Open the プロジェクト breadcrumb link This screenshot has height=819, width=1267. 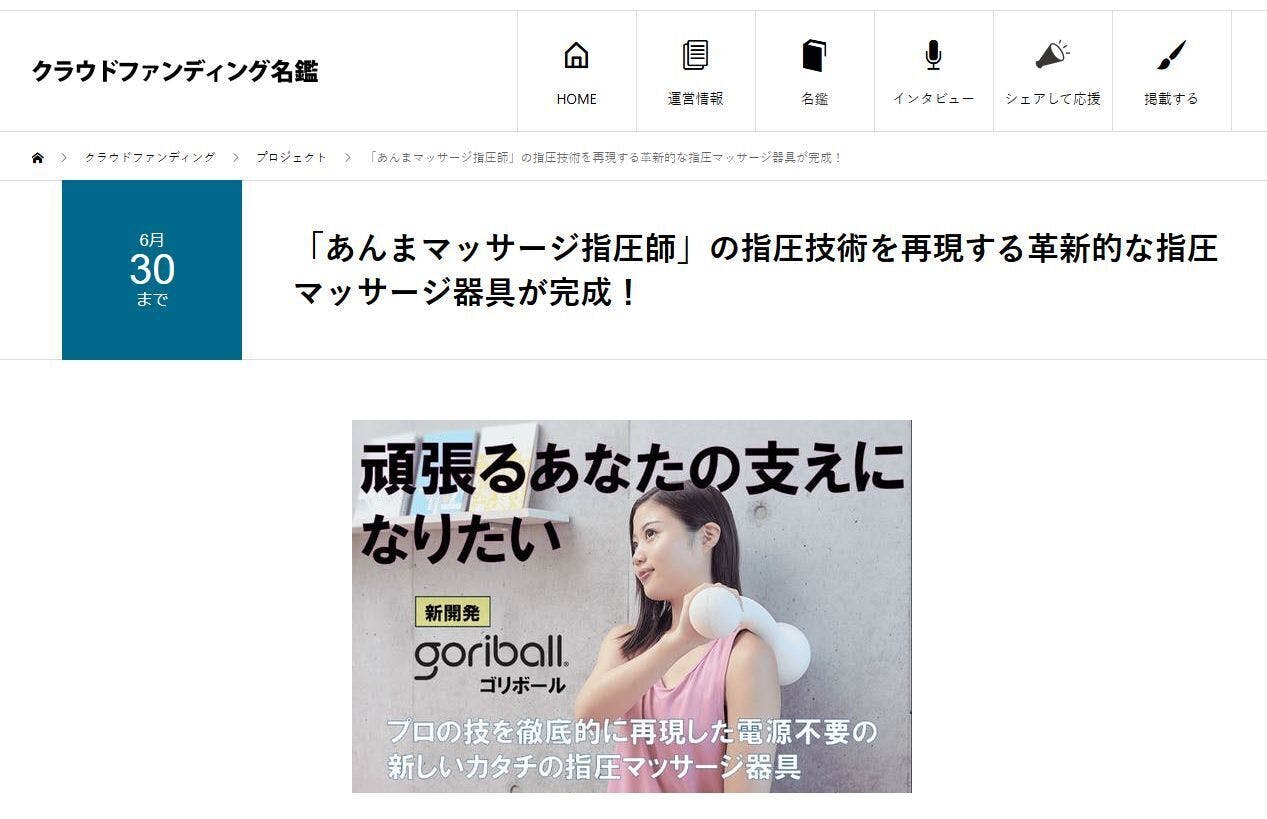pos(291,158)
